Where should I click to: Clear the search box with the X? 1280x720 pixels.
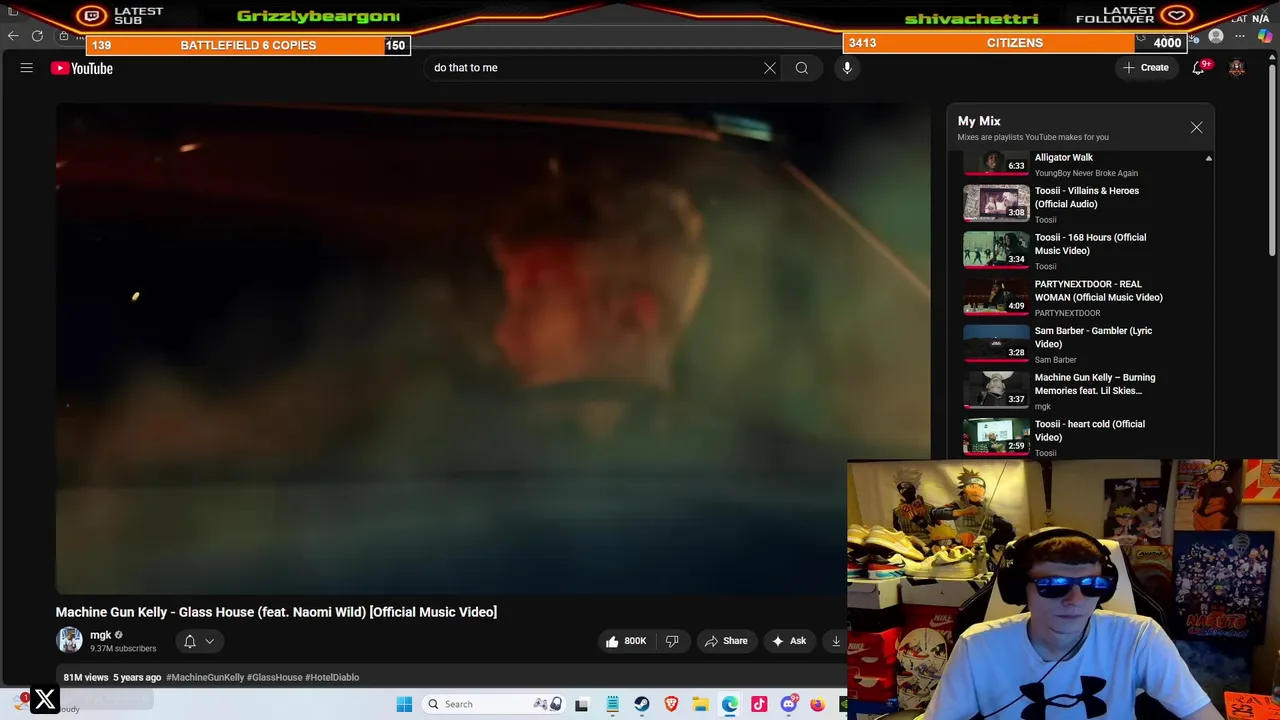(770, 68)
